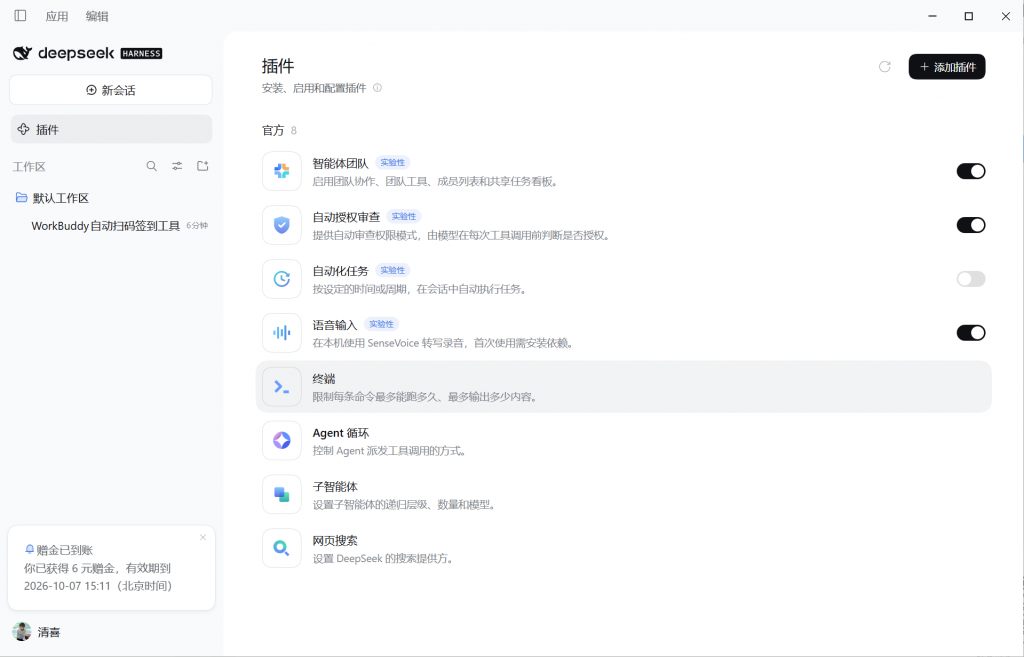Screen dimensions: 1024x657
Task: Click the bell icon in the notification
Action: pos(29,550)
